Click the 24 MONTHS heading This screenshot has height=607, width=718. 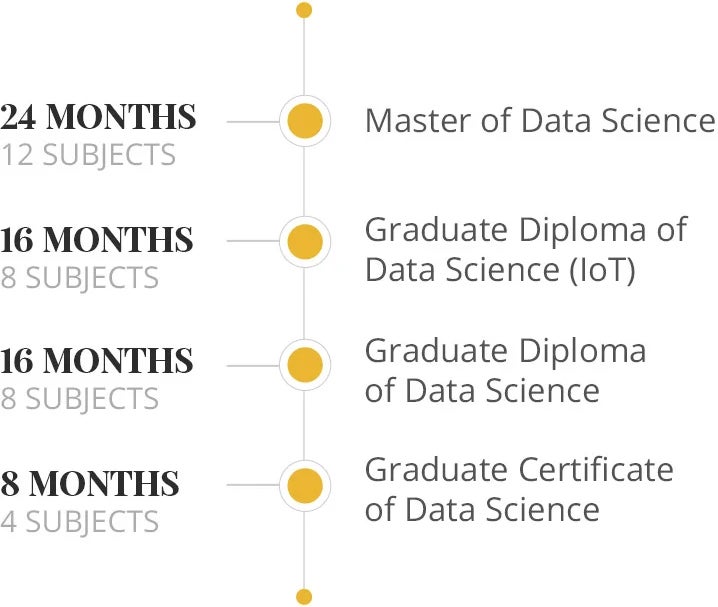tap(98, 117)
